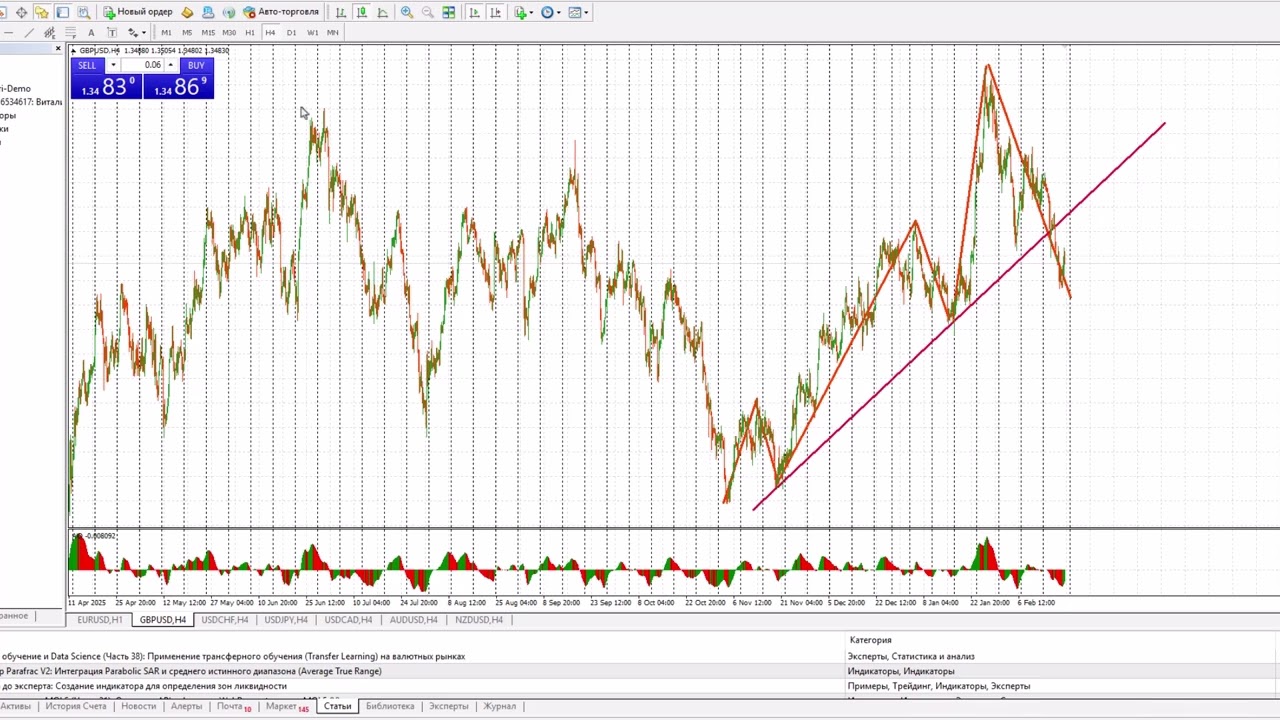This screenshot has height=720, width=1280.
Task: Switch timeframe to H1
Action: pyautogui.click(x=250, y=33)
